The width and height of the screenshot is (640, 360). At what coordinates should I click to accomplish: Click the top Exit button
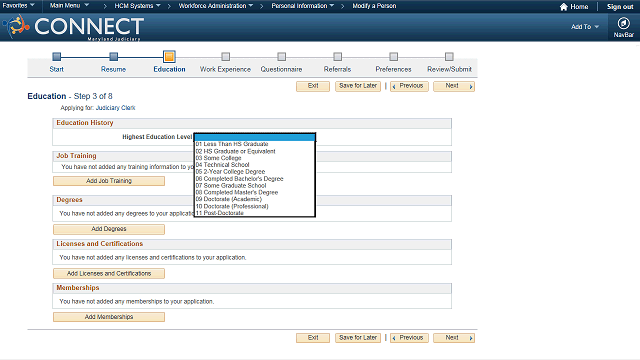pos(313,86)
